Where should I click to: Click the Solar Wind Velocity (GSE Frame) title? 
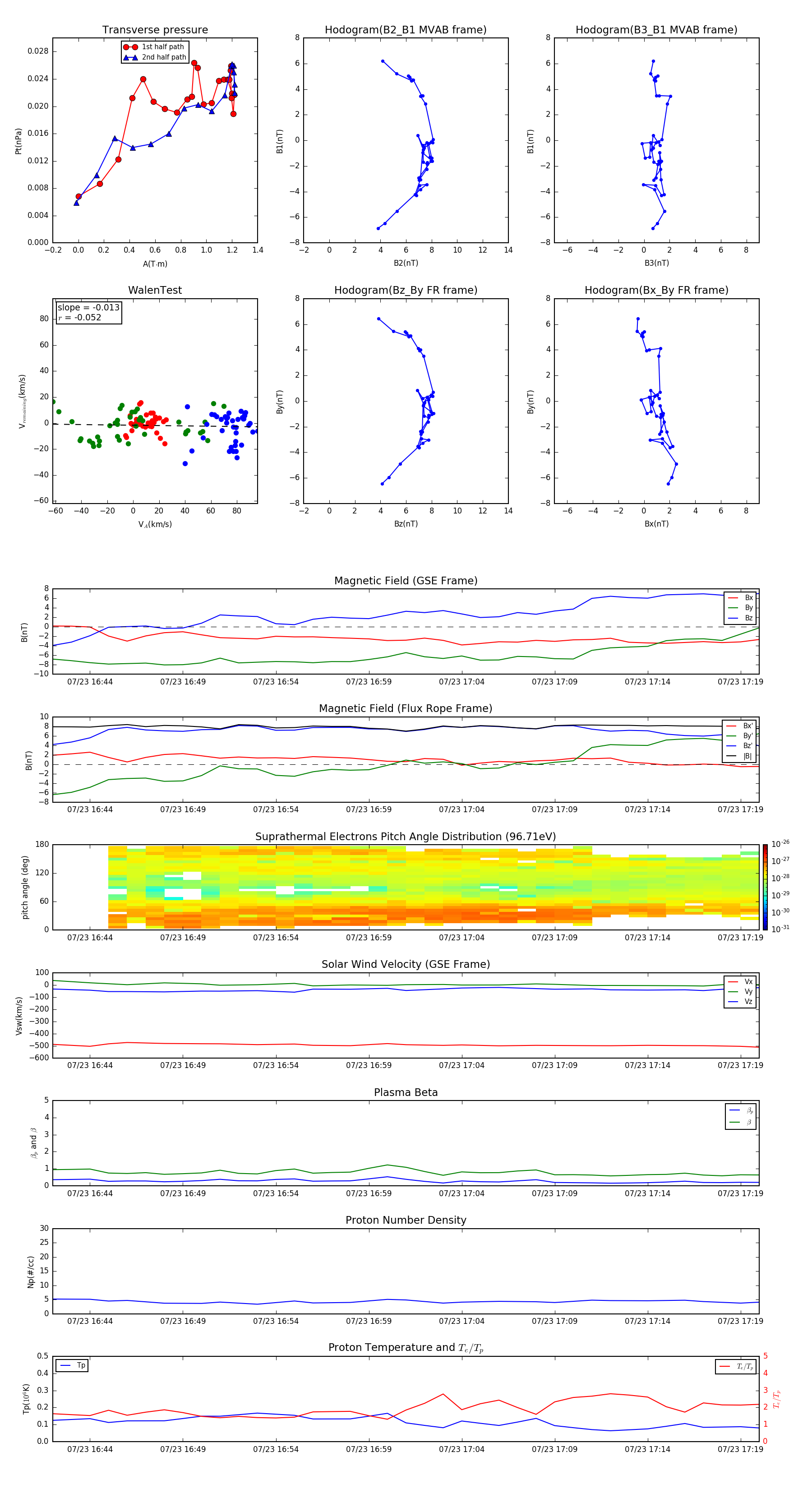(406, 964)
